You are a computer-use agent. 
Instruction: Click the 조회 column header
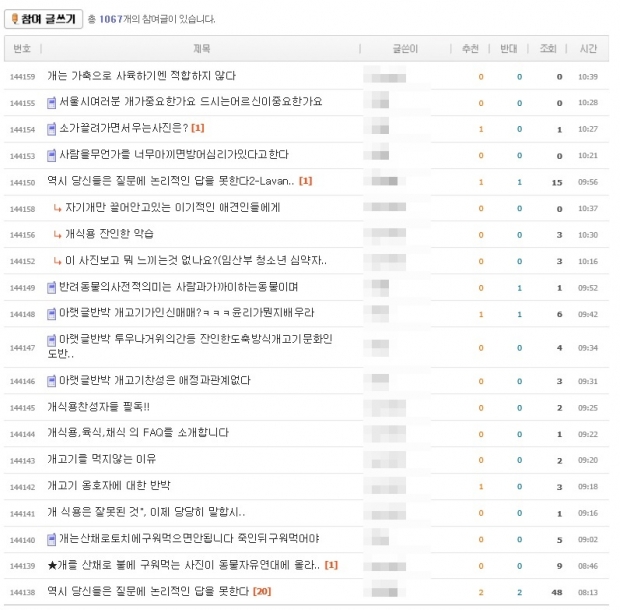548,49
